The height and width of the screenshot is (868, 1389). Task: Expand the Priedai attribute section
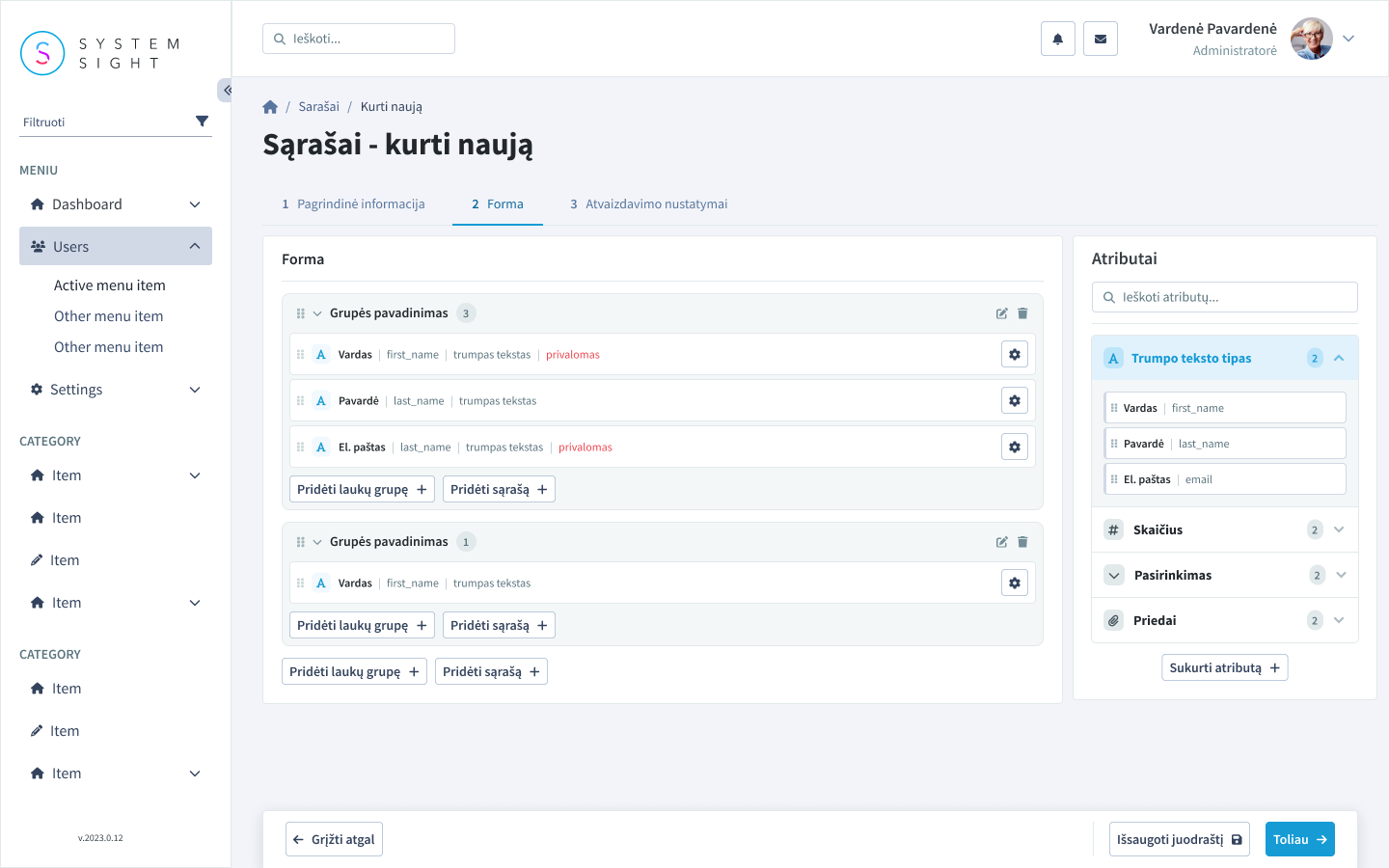pos(1339,620)
